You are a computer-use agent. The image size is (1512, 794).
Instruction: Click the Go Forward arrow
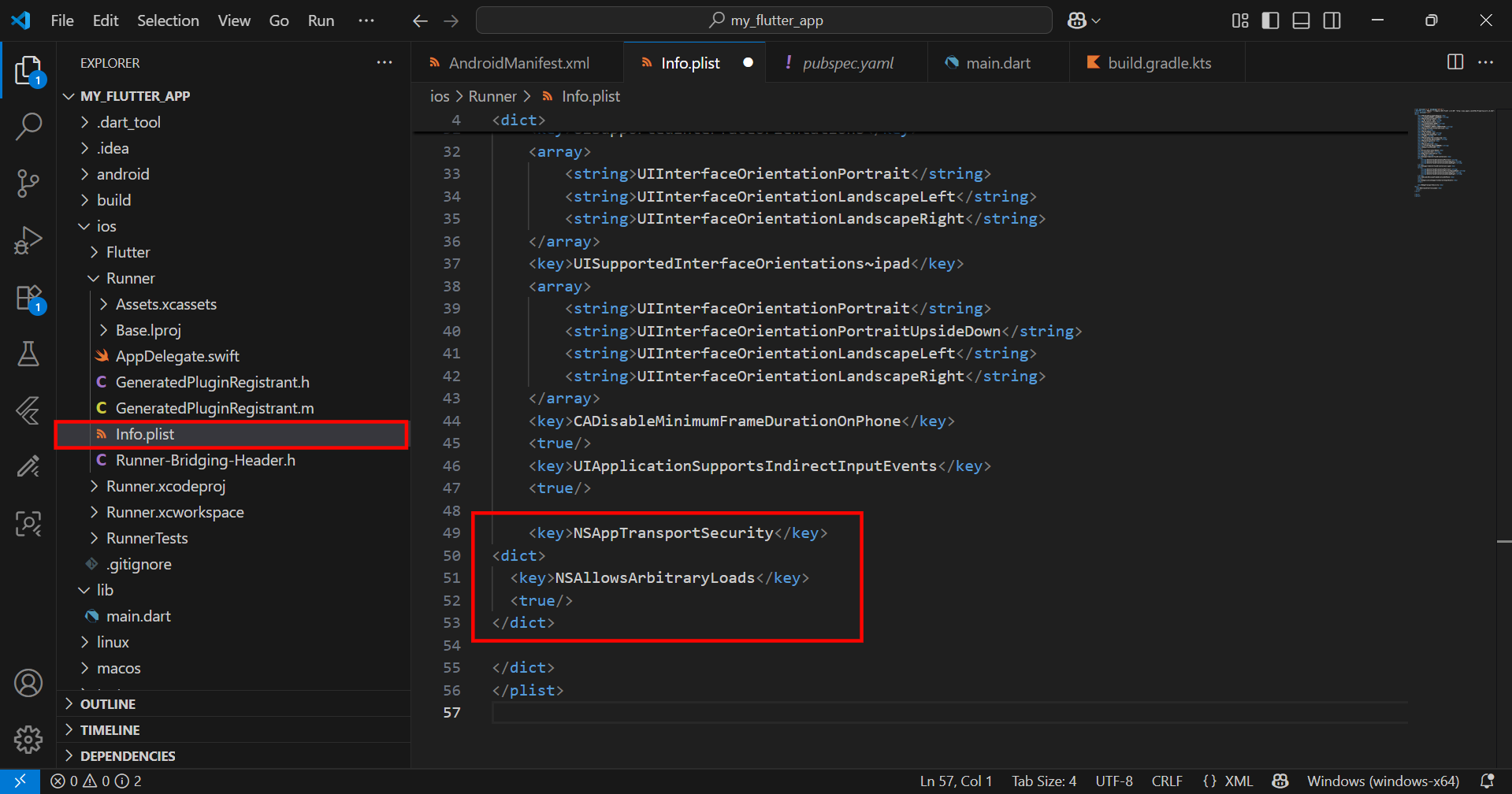(451, 20)
